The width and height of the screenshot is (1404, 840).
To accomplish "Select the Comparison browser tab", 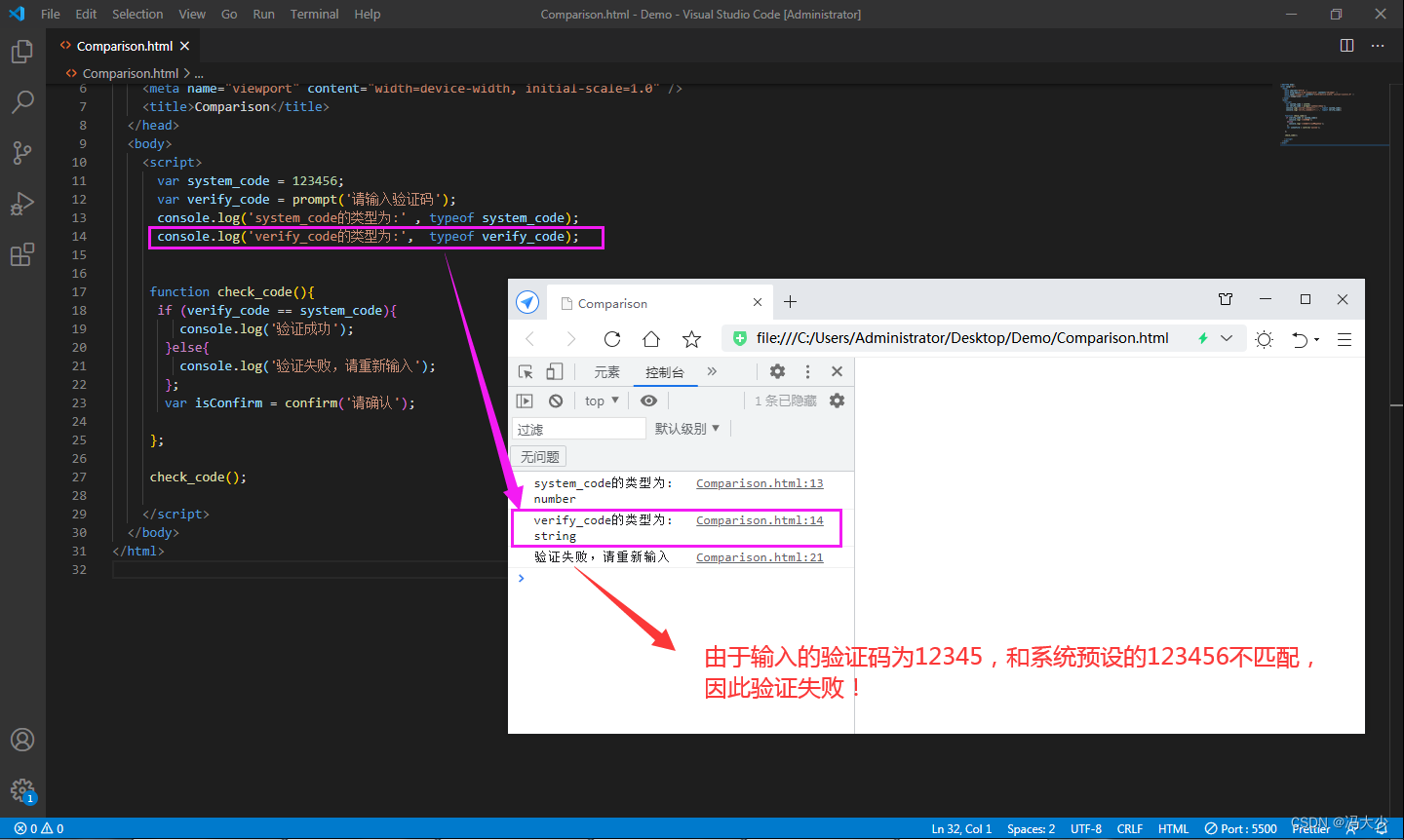I will coord(660,303).
